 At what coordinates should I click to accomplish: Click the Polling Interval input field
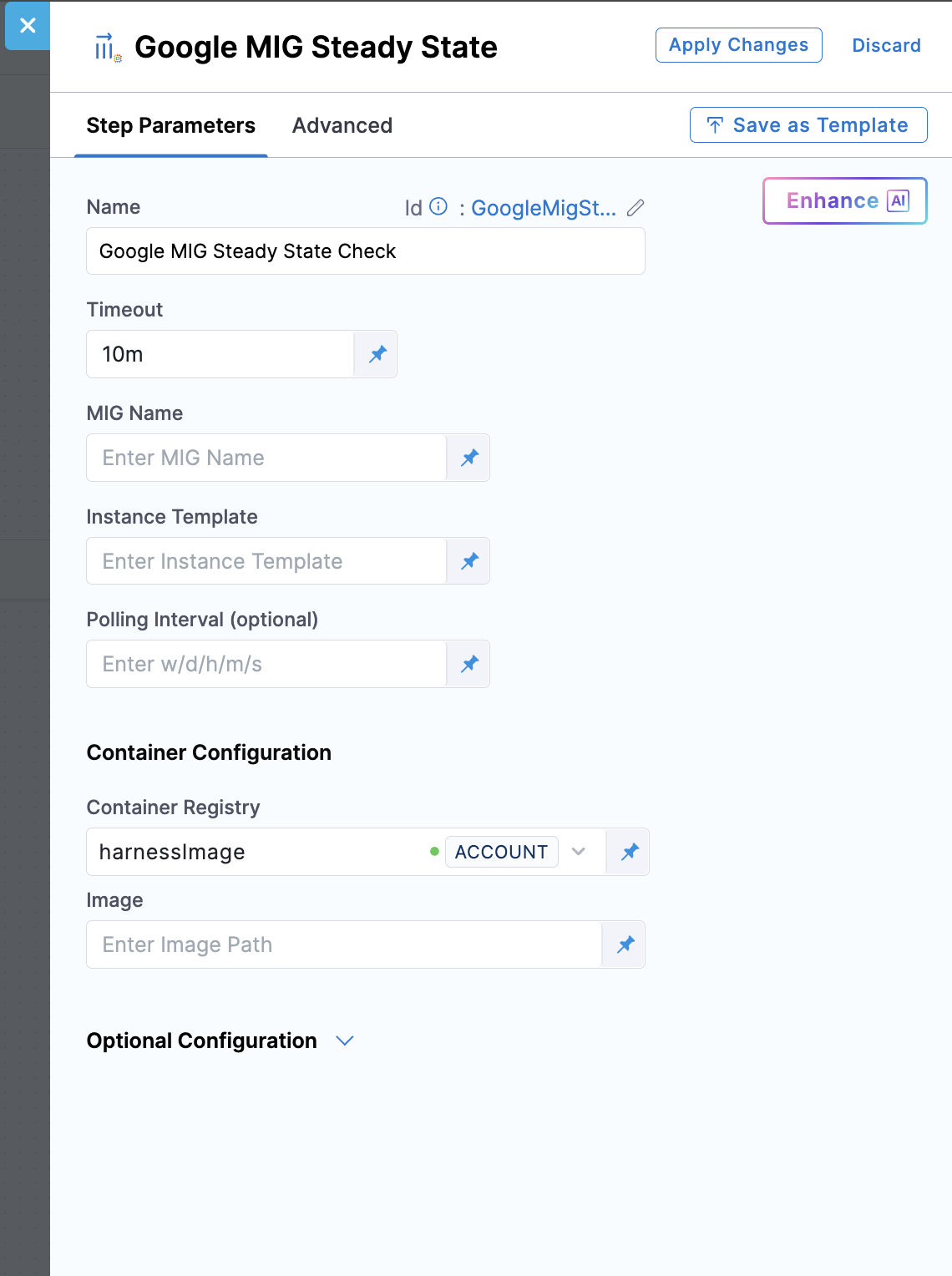tap(266, 664)
